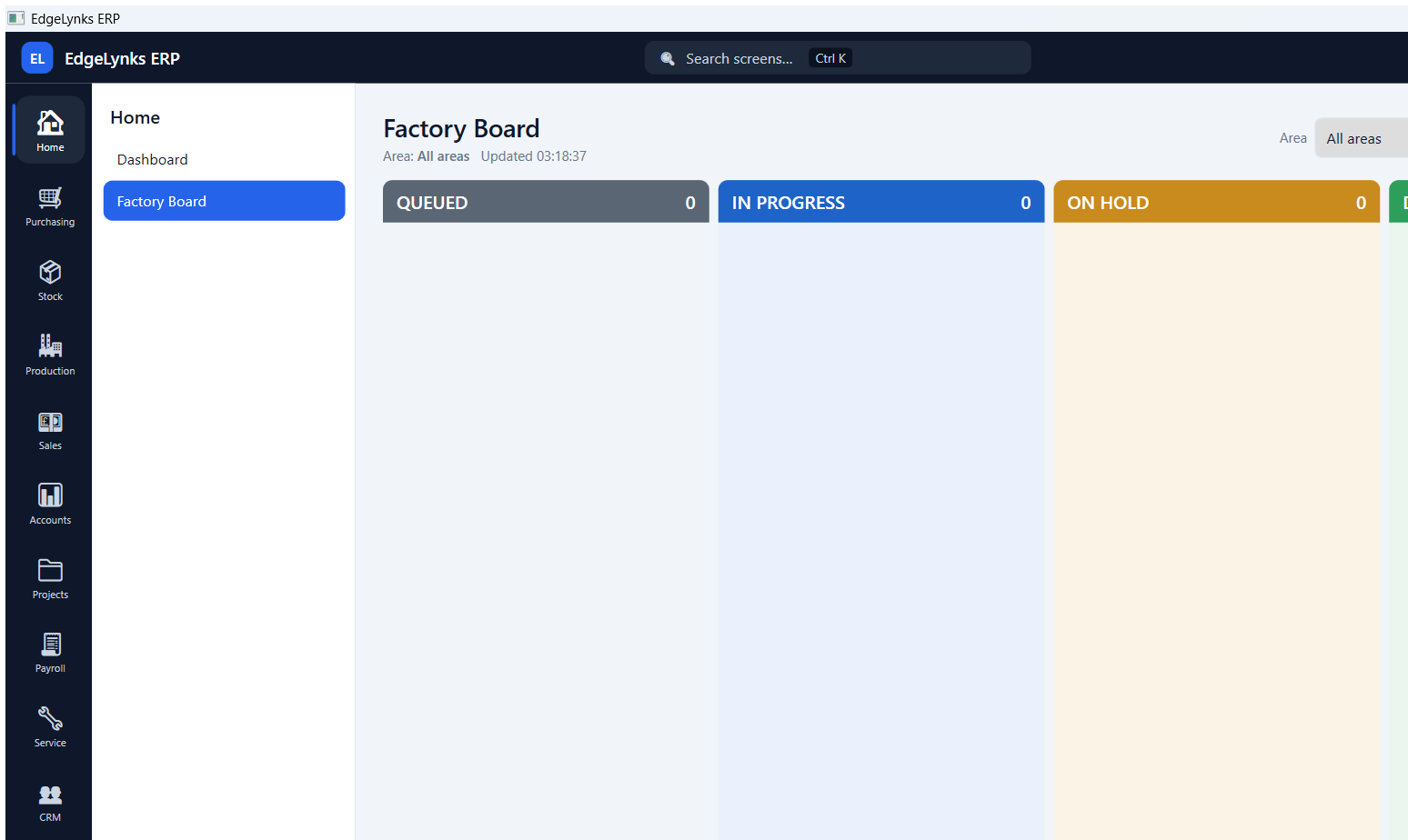Focus the Search screens field

tap(838, 58)
